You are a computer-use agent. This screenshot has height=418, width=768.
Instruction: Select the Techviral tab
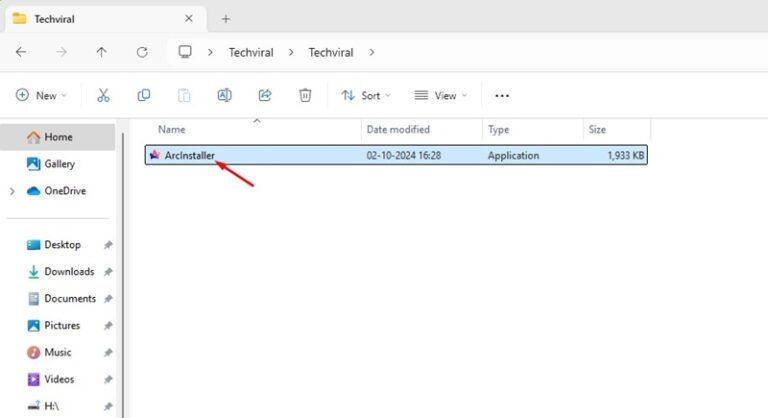pyautogui.click(x=105, y=19)
